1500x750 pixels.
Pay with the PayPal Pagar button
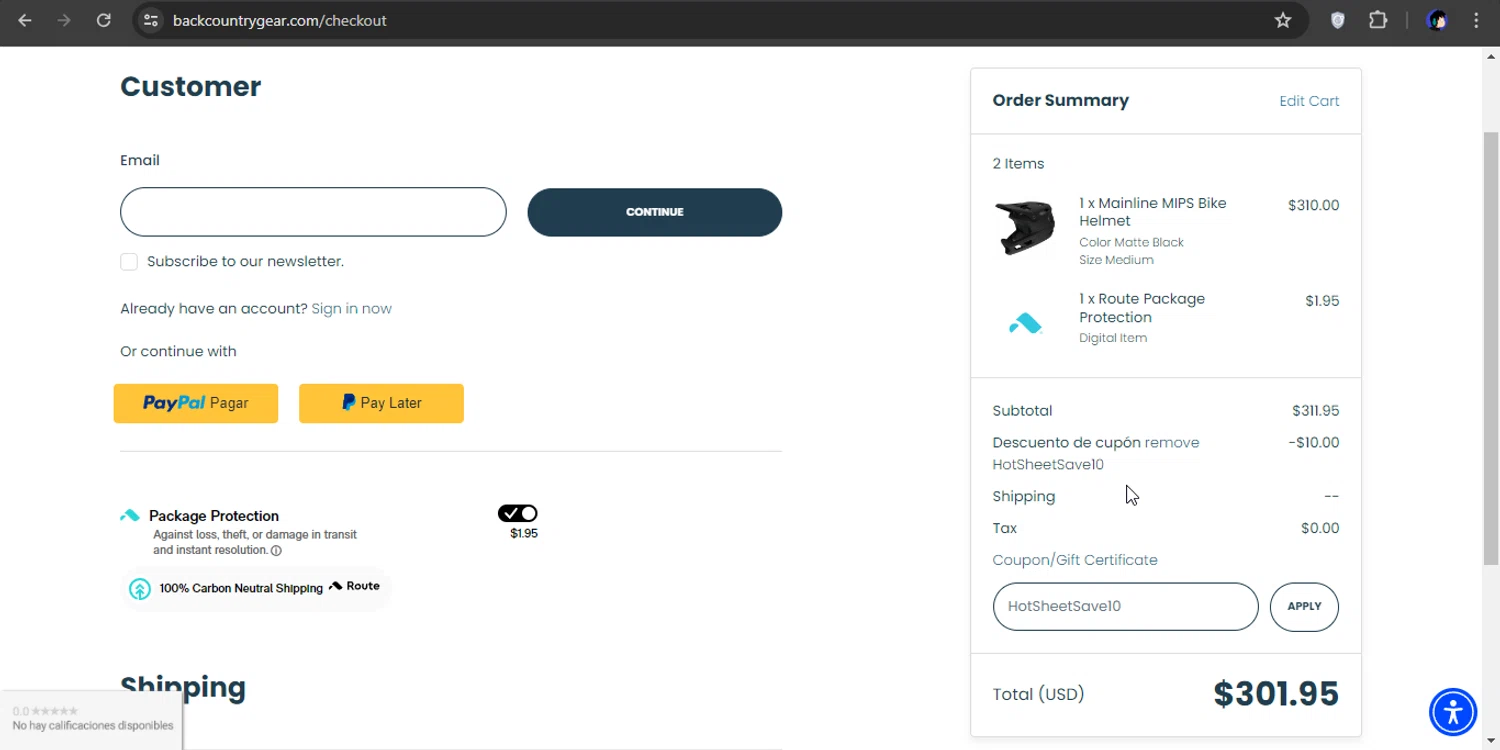196,403
